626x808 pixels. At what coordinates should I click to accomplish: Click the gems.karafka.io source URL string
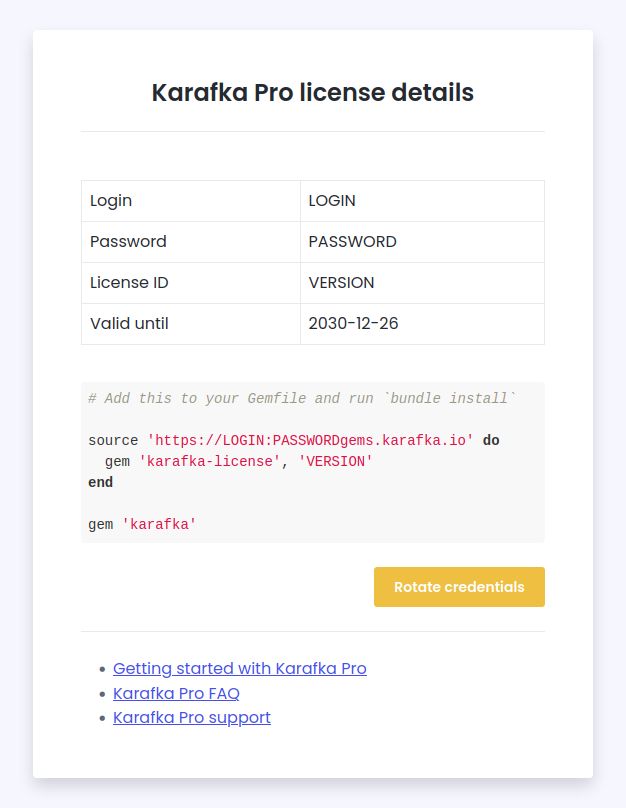point(310,440)
